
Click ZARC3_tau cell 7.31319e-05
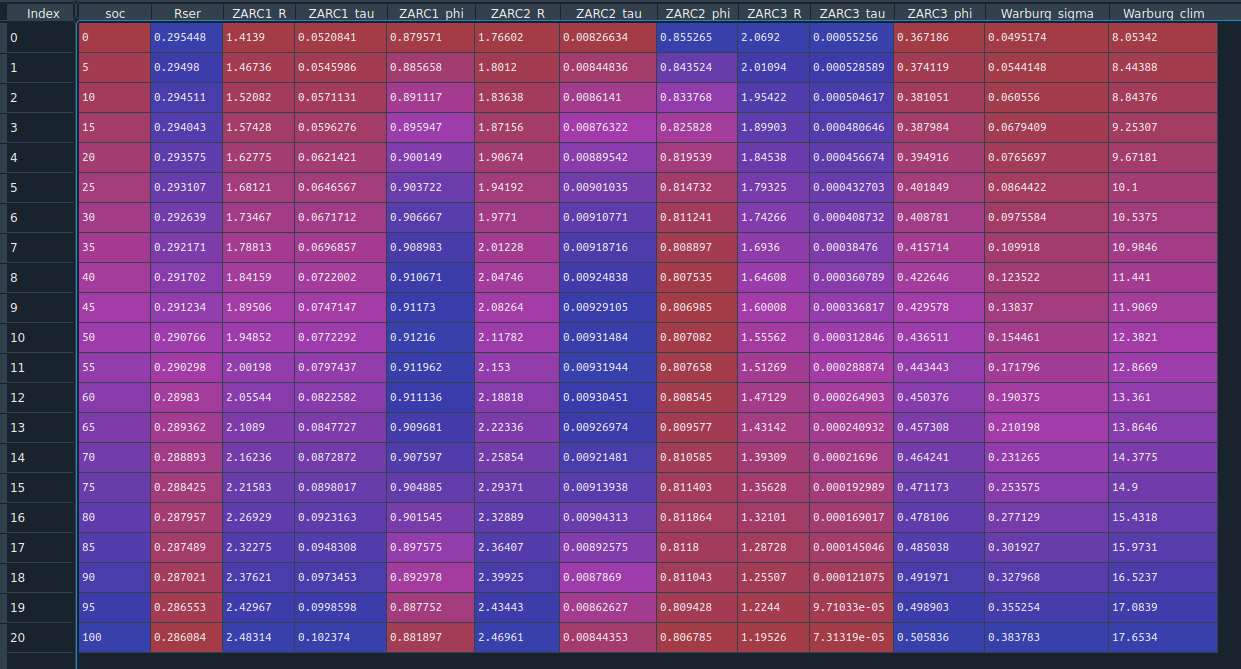pos(852,638)
